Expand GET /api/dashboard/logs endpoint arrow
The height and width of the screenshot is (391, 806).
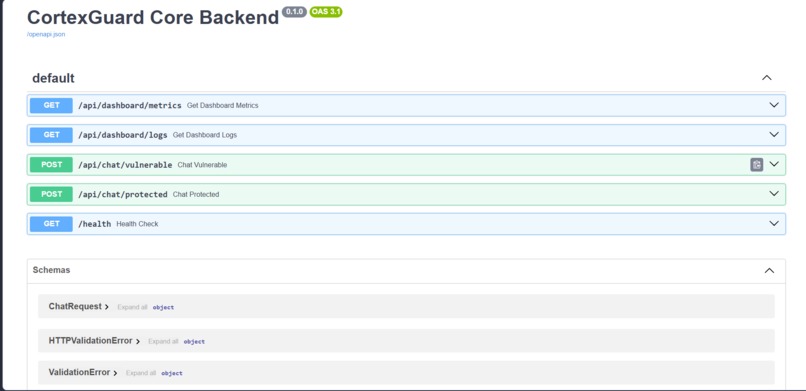[x=774, y=135]
